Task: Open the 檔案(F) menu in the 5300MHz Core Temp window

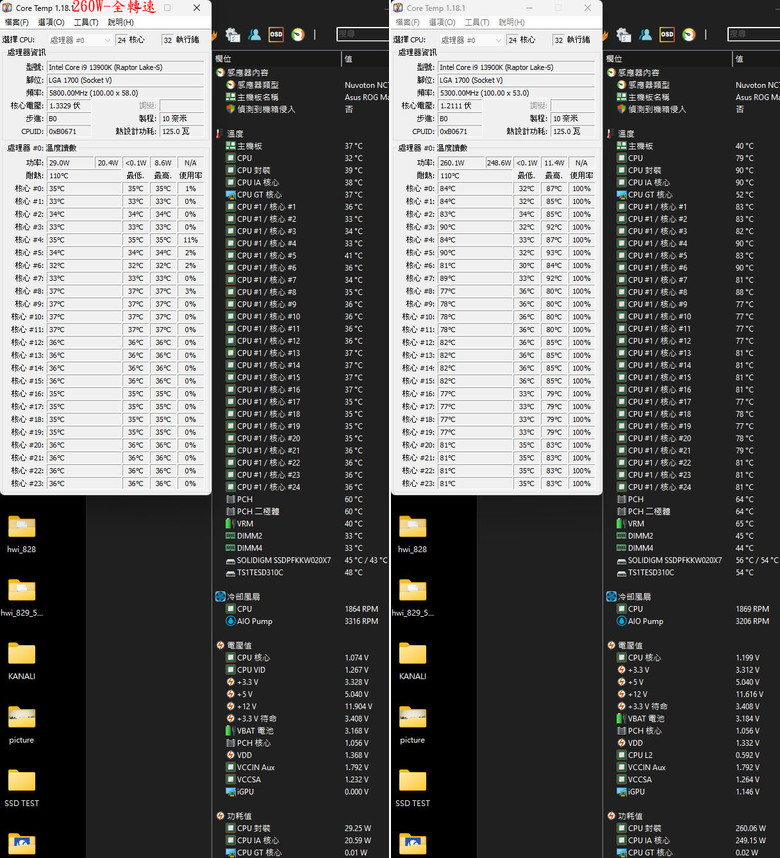Action: (407, 22)
